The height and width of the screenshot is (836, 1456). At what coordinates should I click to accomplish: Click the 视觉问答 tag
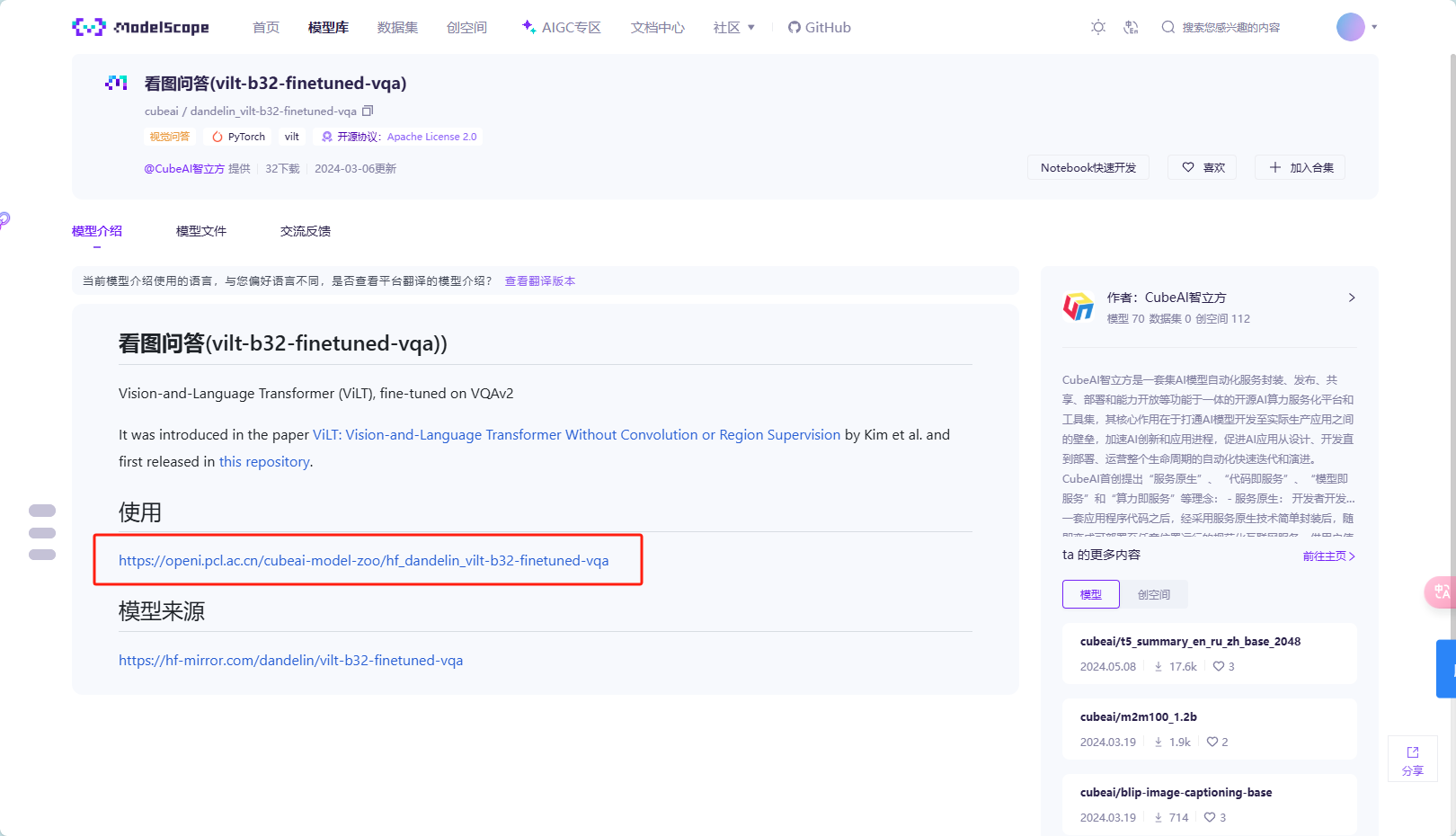click(x=170, y=137)
